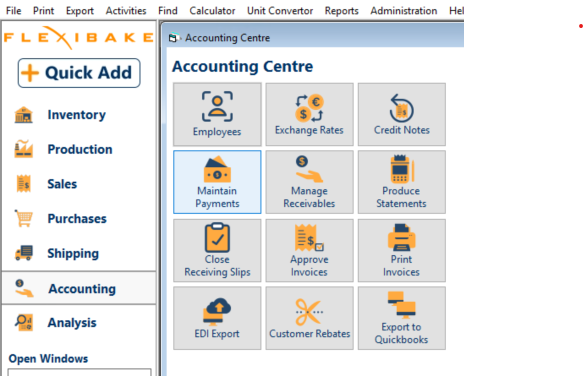Click the Quick Add button

[x=79, y=73]
